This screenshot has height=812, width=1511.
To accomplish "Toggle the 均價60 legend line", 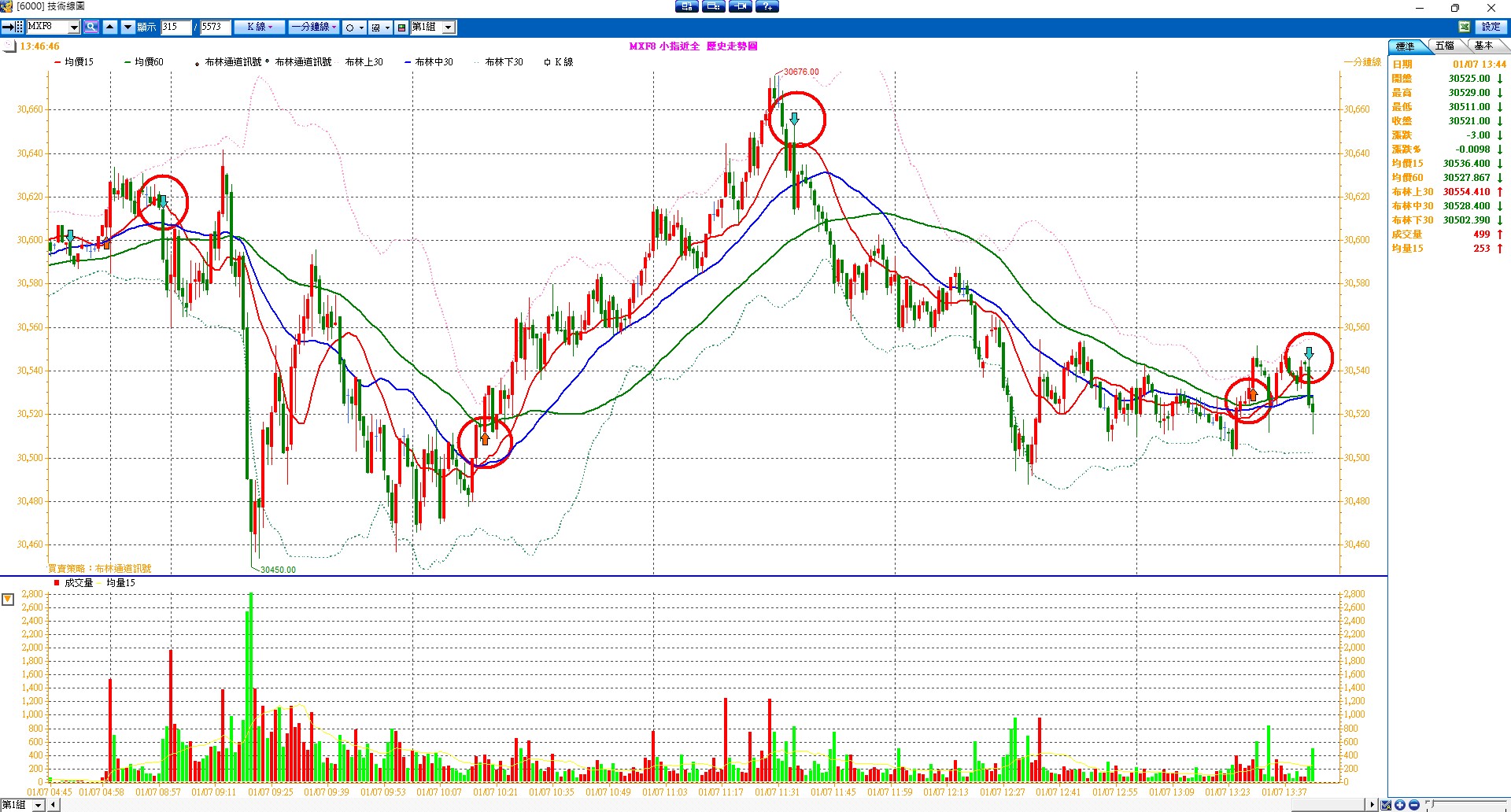I will click(144, 62).
